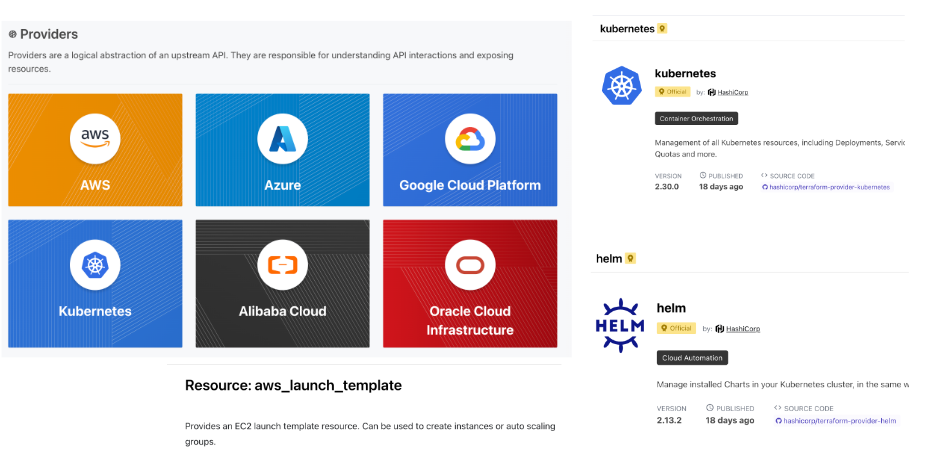This screenshot has width=949, height=476.
Task: Click the Providers heading icon
Action: (x=13, y=35)
